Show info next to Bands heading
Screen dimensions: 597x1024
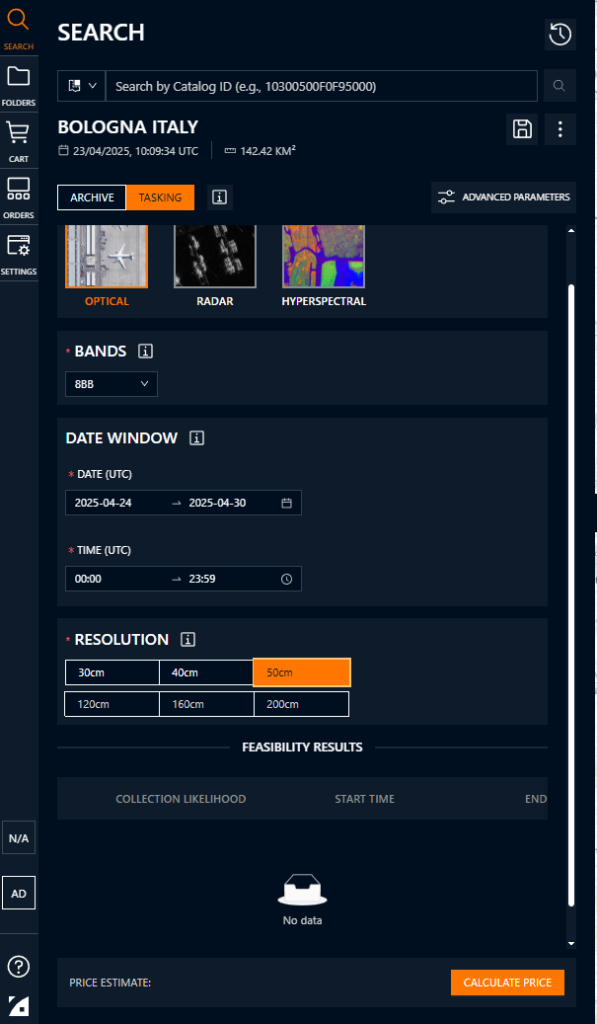coord(146,351)
